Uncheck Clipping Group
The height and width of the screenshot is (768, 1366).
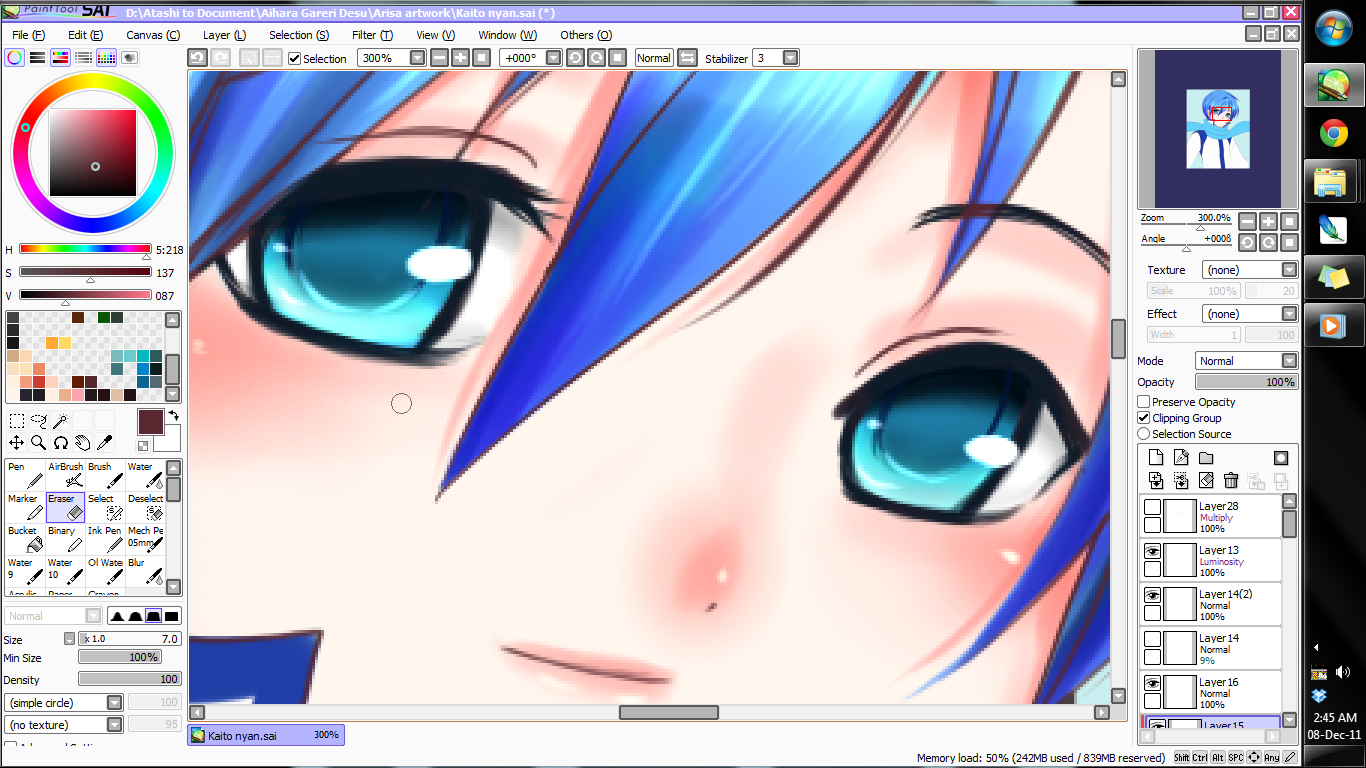click(x=1144, y=418)
